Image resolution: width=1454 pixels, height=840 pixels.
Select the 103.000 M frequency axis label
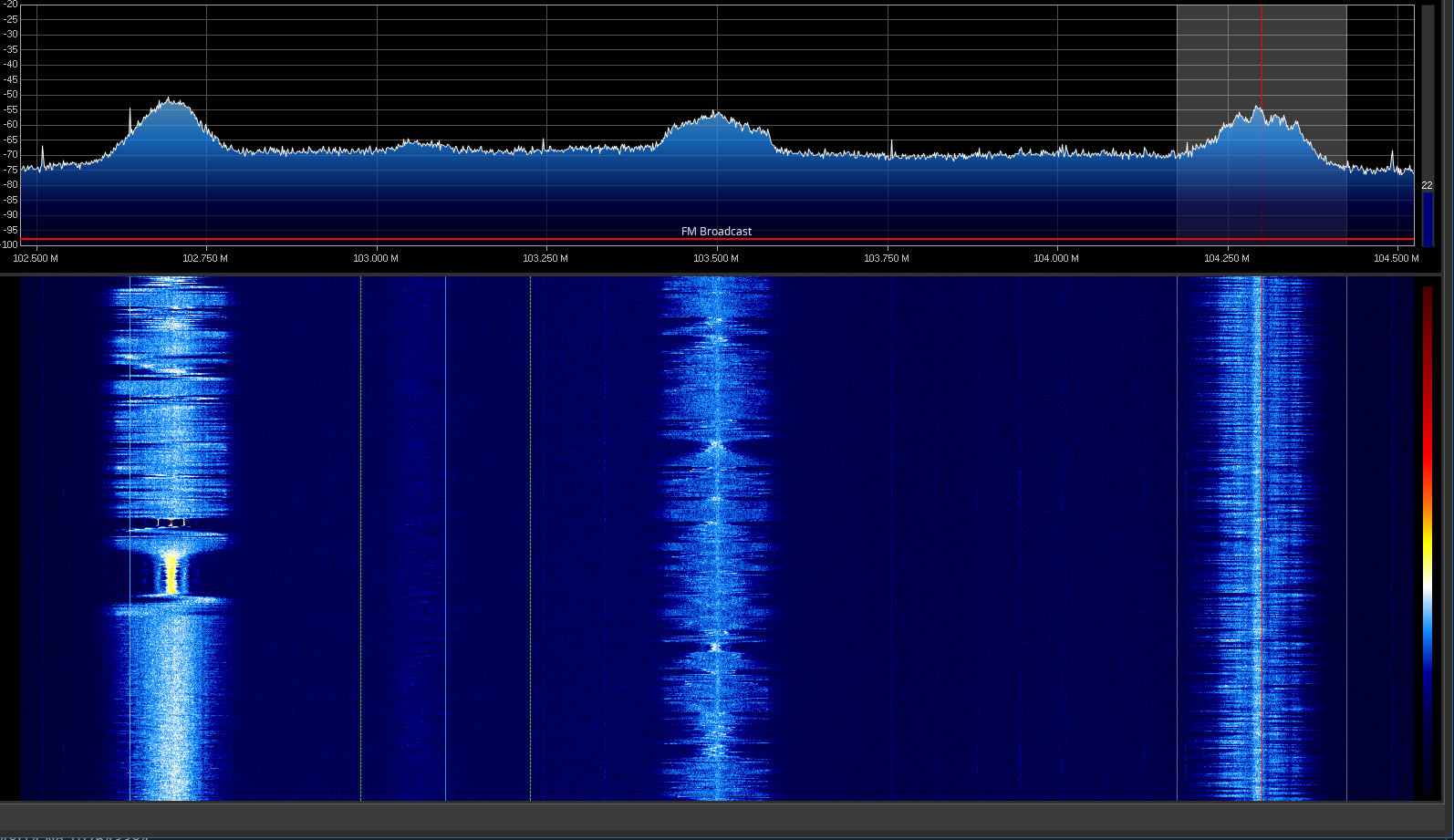tap(376, 258)
